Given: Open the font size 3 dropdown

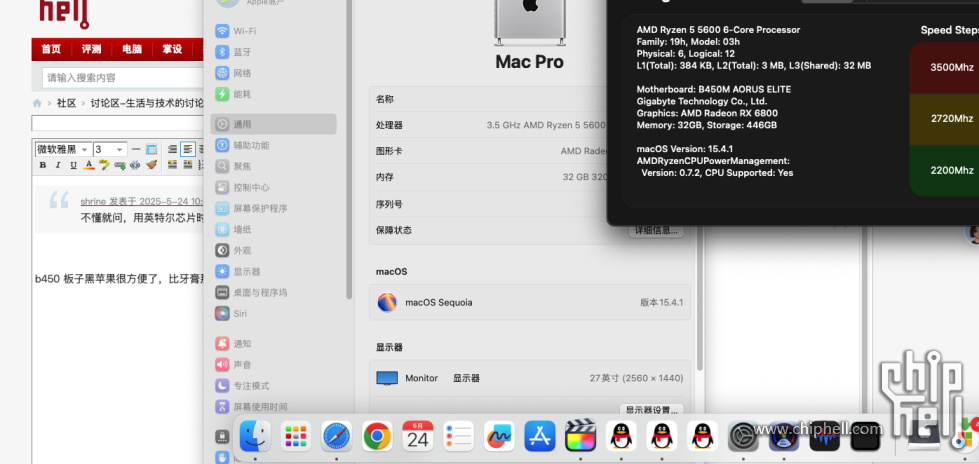Looking at the screenshot, I should click(111, 149).
